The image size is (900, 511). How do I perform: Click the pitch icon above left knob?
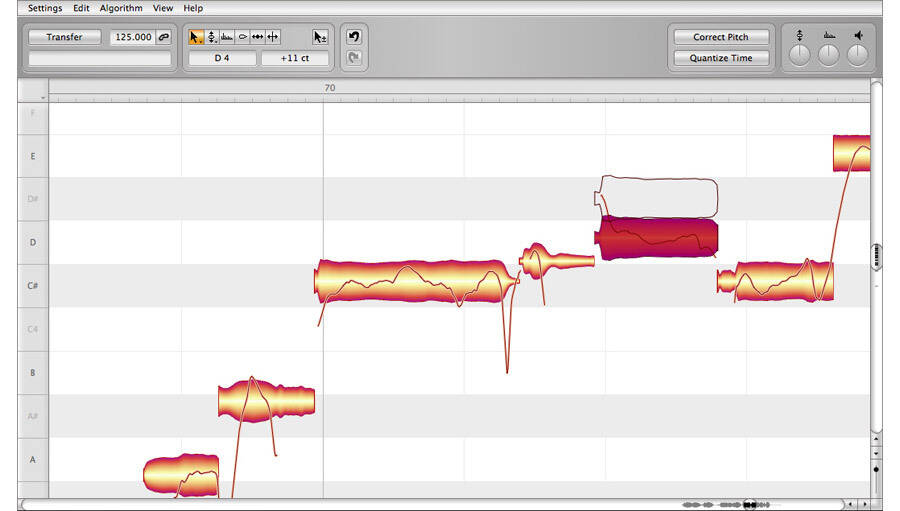800,36
